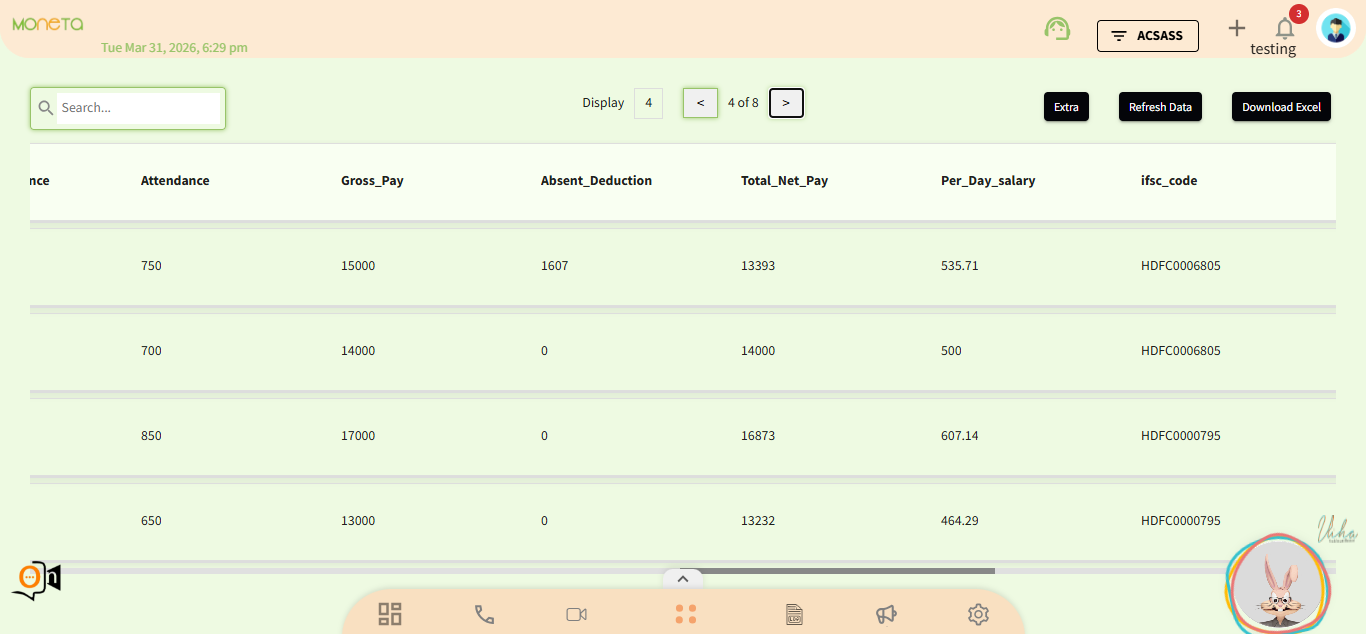The width and height of the screenshot is (1366, 634).
Task: Go to previous page of table
Action: tap(700, 103)
